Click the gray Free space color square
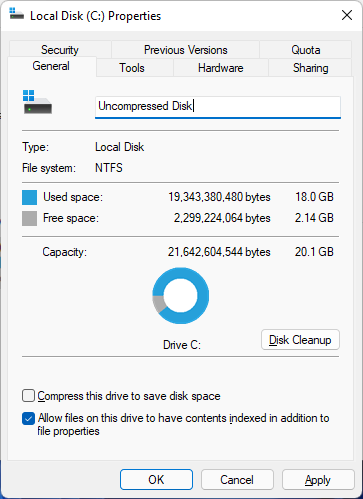Image resolution: width=363 pixels, height=499 pixels. (x=29, y=218)
